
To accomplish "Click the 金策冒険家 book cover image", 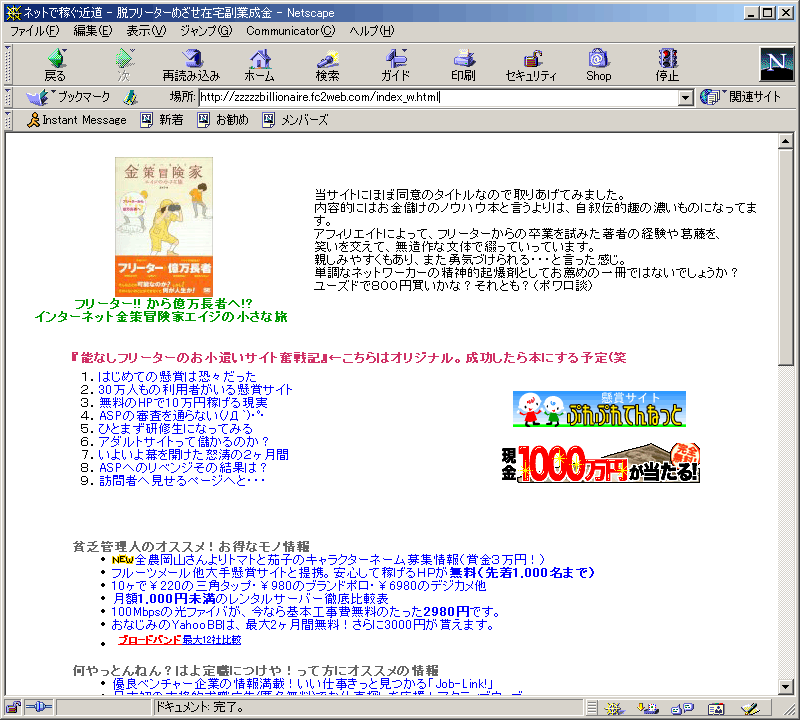I will pyautogui.click(x=164, y=227).
